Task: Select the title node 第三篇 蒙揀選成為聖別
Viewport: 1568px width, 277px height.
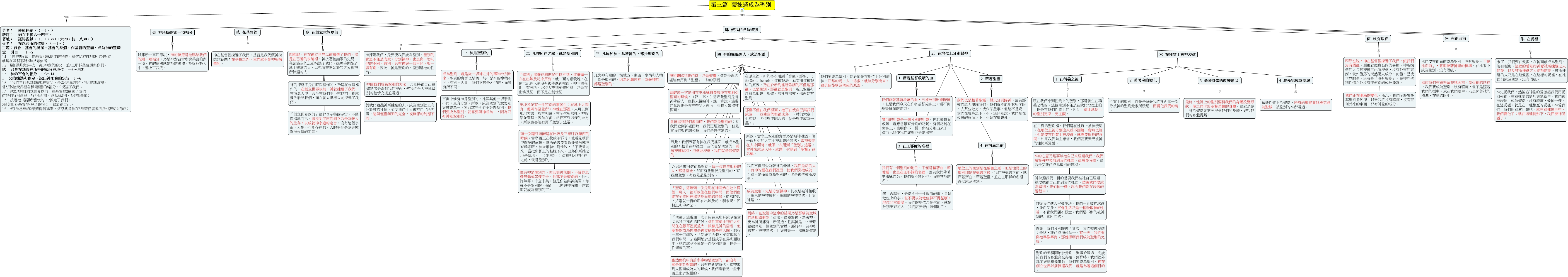Action: coord(742,5)
